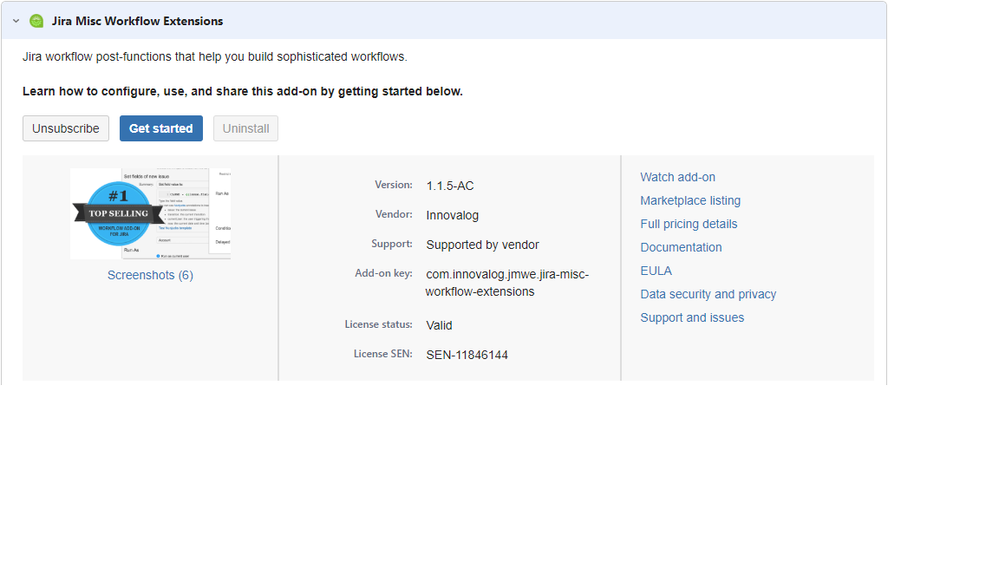999x562 pixels.
Task: Click the Add-on key: label
Action: (x=384, y=273)
